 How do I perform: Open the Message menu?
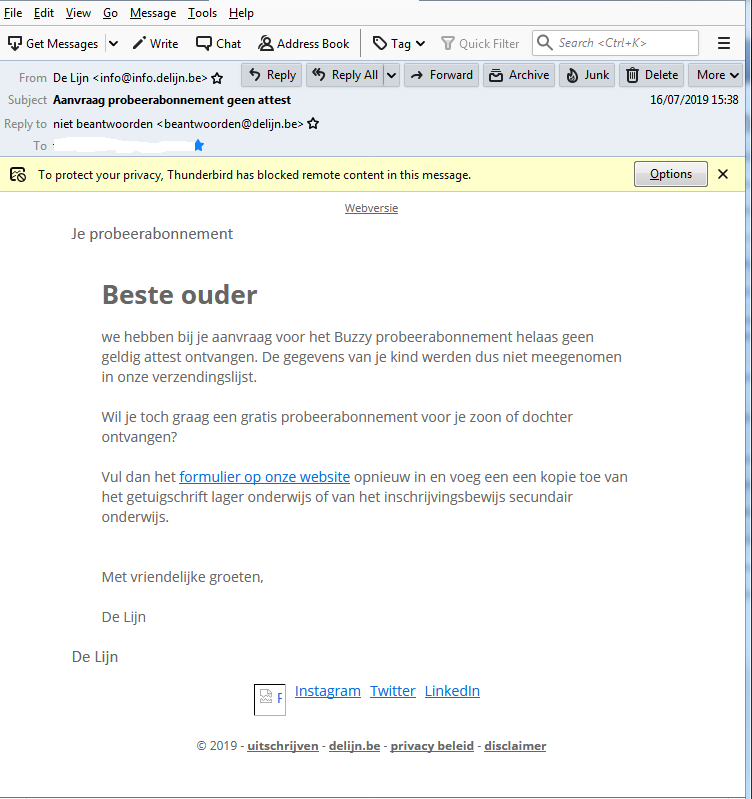pyautogui.click(x=152, y=13)
